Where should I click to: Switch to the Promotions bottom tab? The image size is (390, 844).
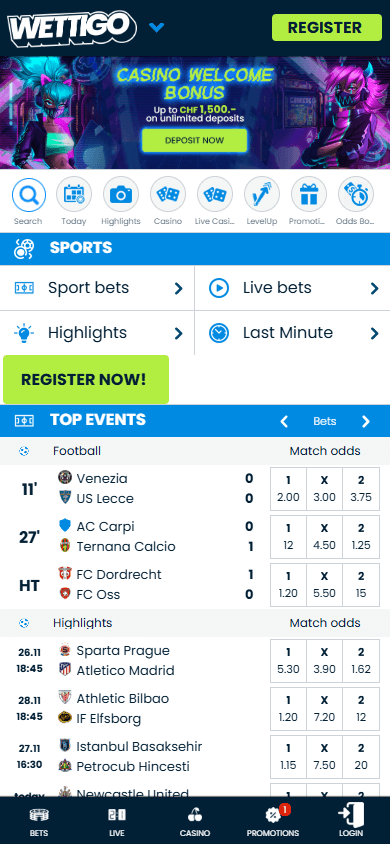click(273, 821)
